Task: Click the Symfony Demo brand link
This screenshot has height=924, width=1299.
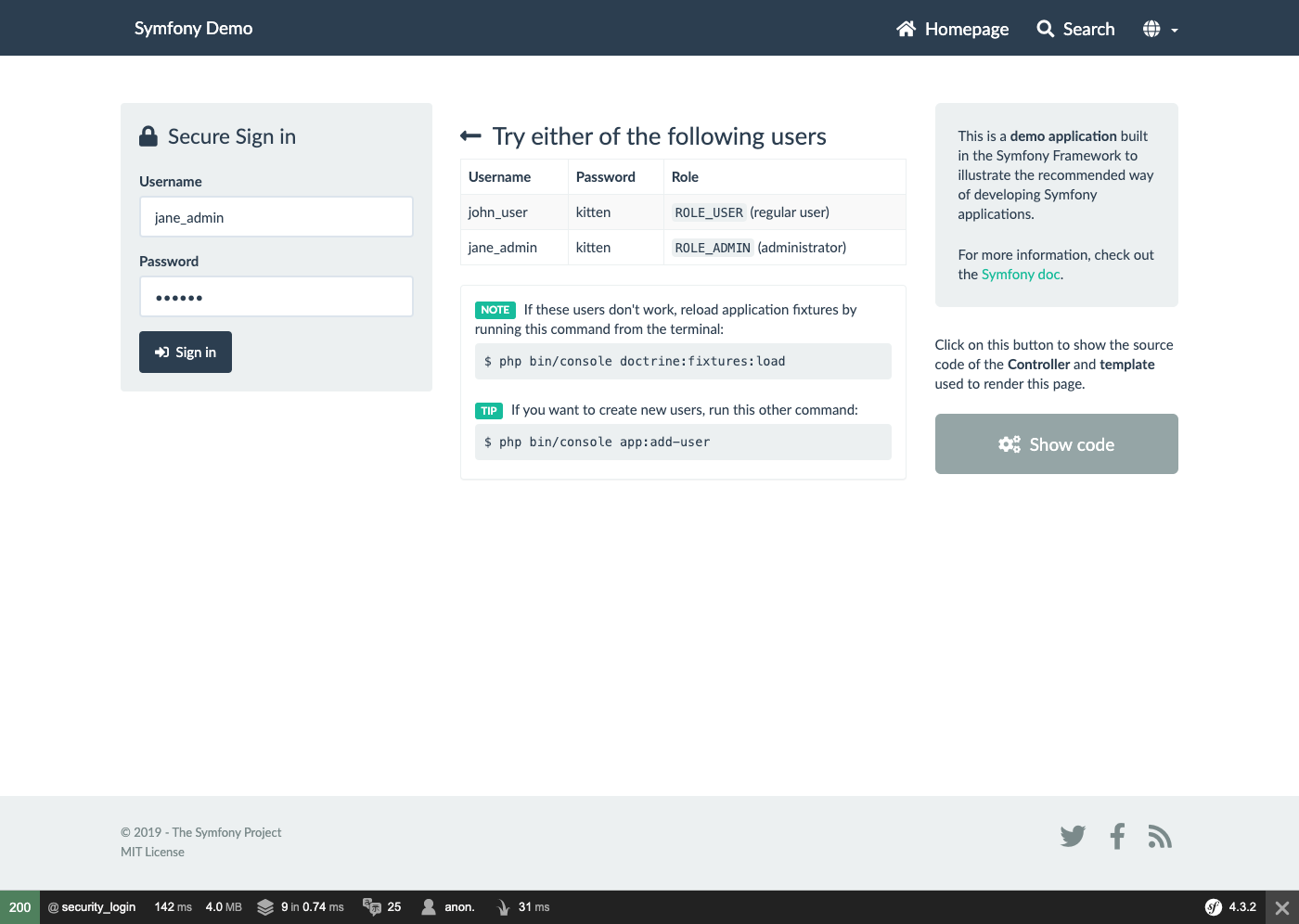Action: tap(193, 28)
